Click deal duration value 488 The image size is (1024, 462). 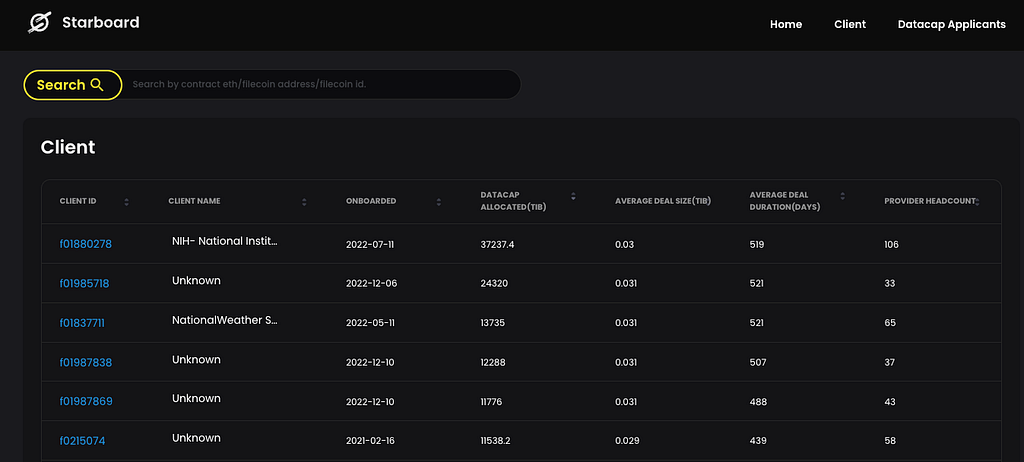(x=758, y=402)
